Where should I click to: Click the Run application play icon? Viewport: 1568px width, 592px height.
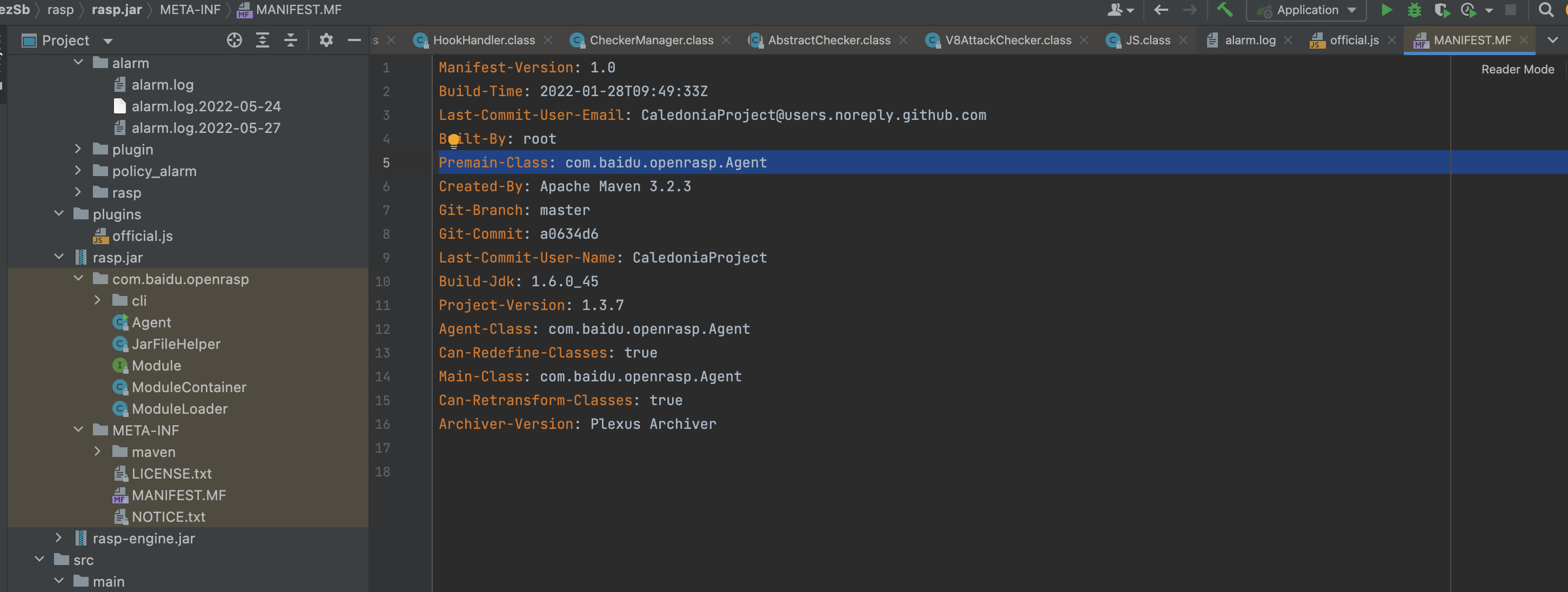[1386, 10]
